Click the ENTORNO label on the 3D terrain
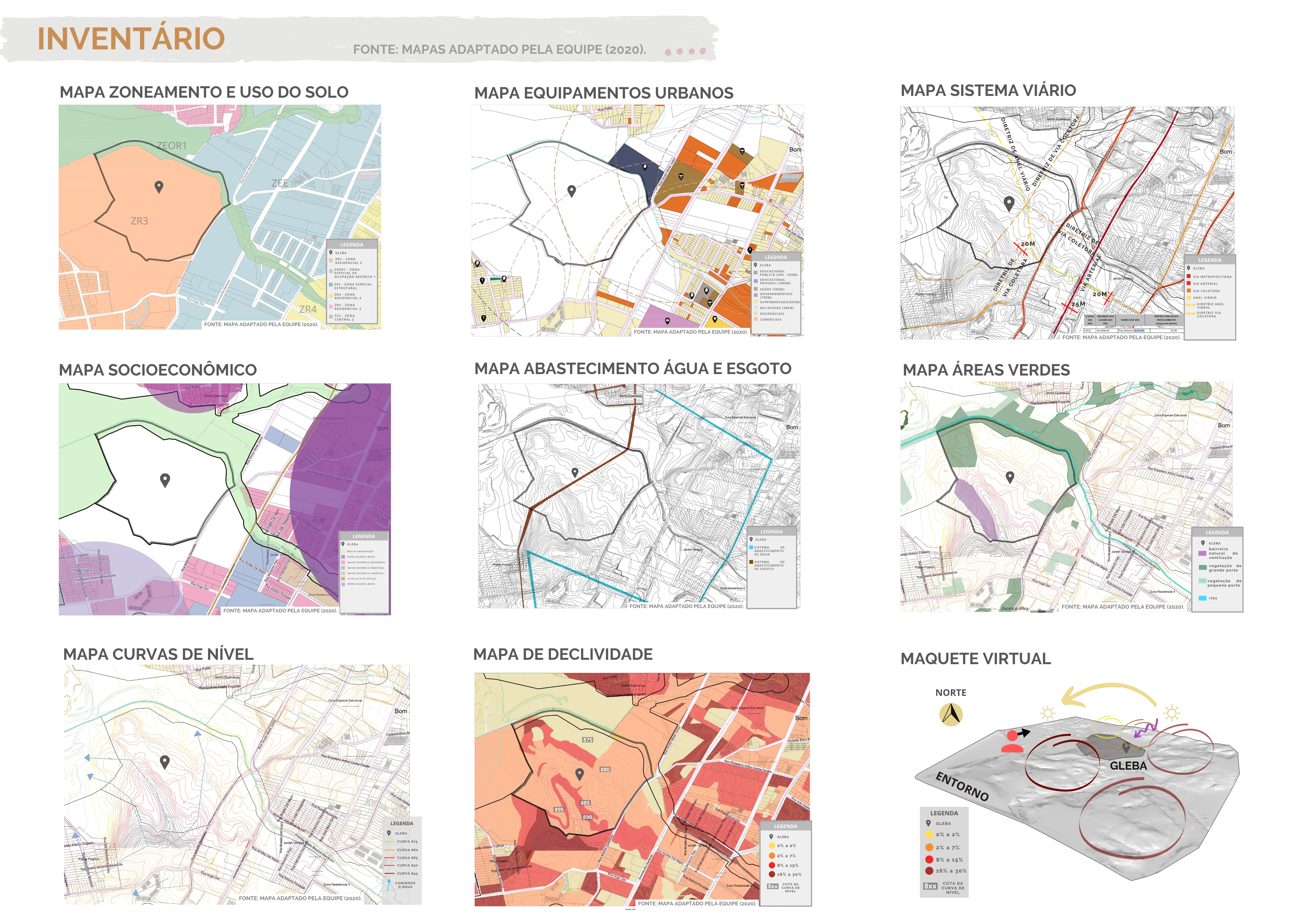 pos(962,786)
